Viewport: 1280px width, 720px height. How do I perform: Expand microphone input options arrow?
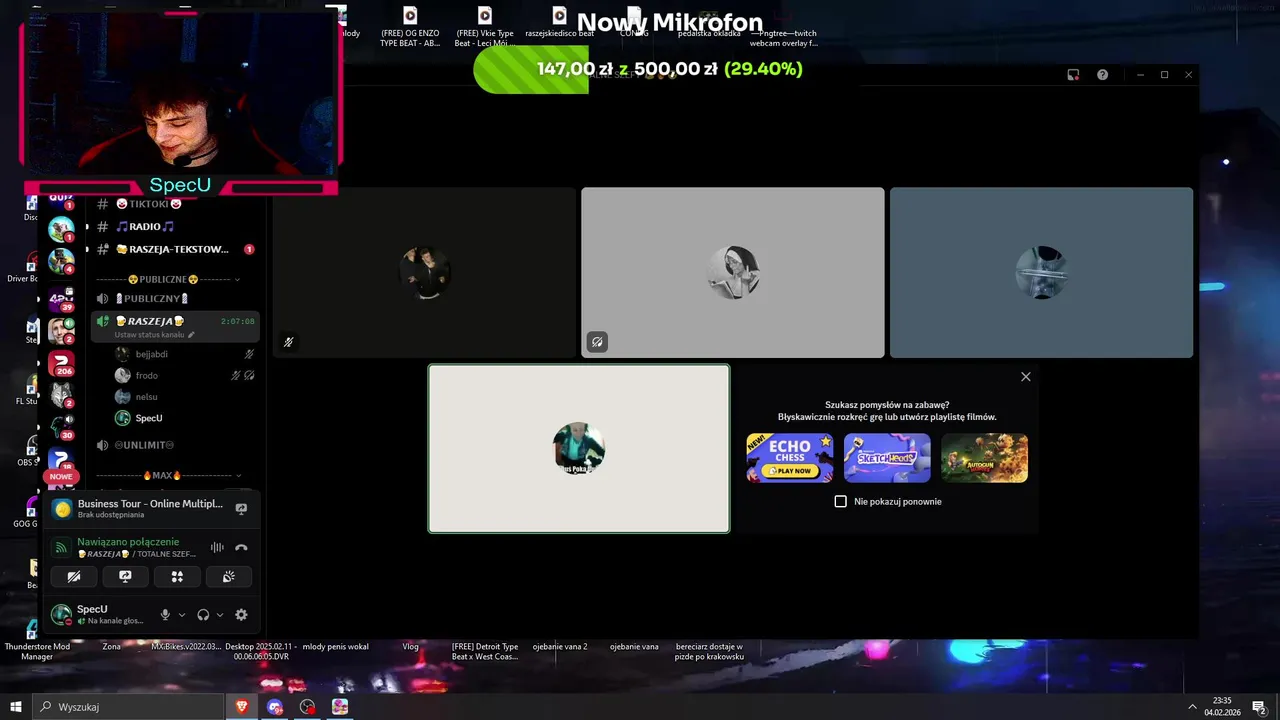tap(181, 615)
